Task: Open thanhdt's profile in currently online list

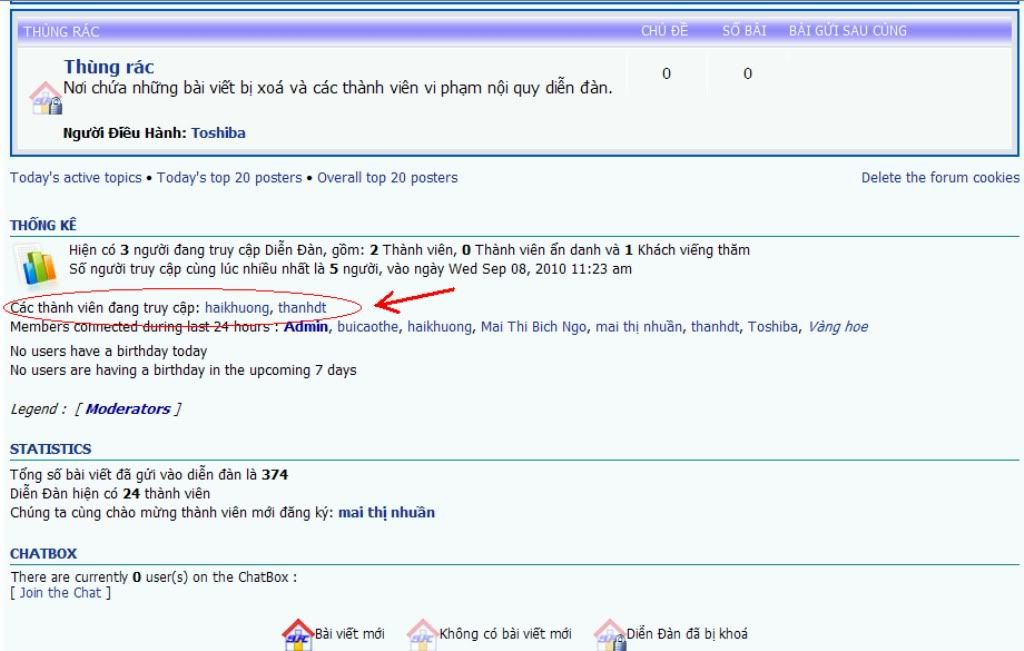Action: (x=302, y=308)
